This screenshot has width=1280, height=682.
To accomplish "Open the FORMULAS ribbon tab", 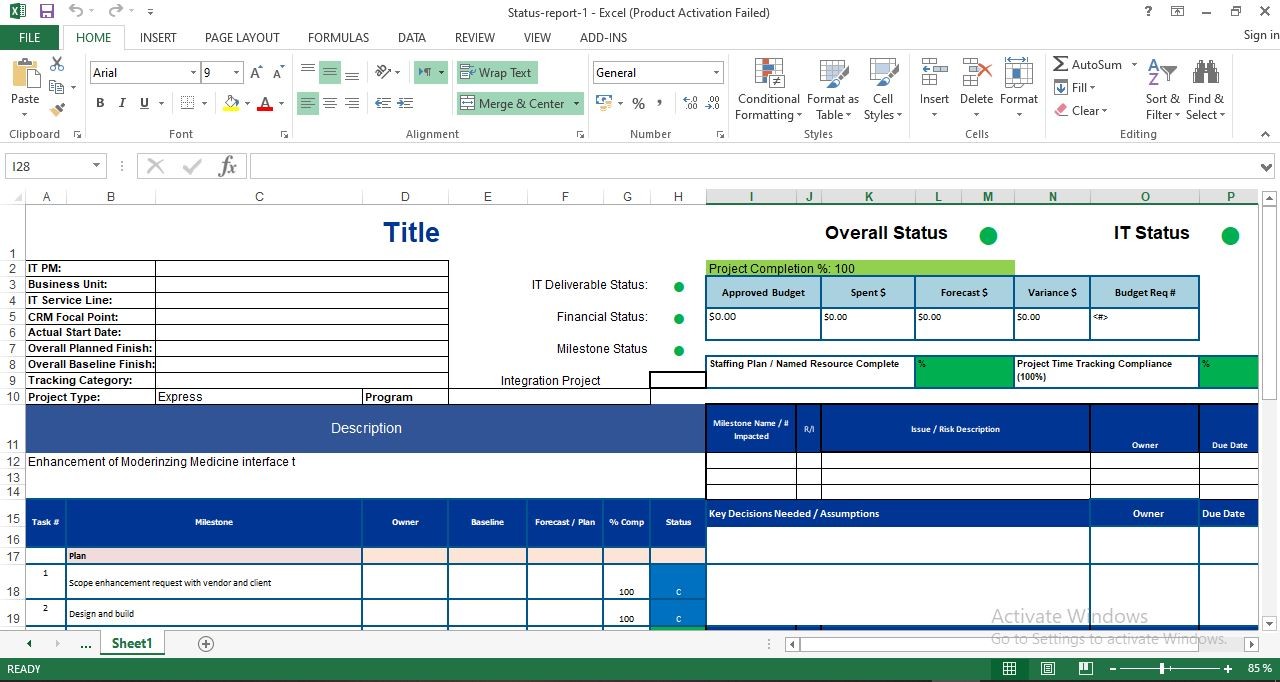I will click(338, 37).
